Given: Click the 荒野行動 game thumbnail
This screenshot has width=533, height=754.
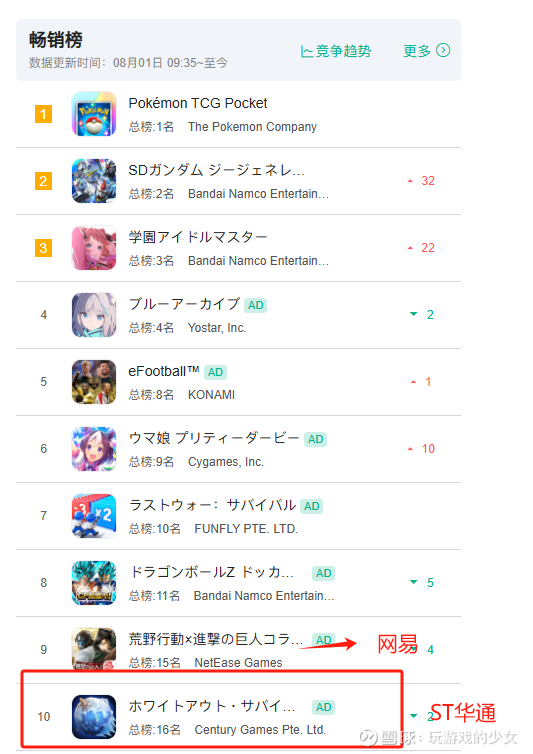Looking at the screenshot, I should pos(94,649).
